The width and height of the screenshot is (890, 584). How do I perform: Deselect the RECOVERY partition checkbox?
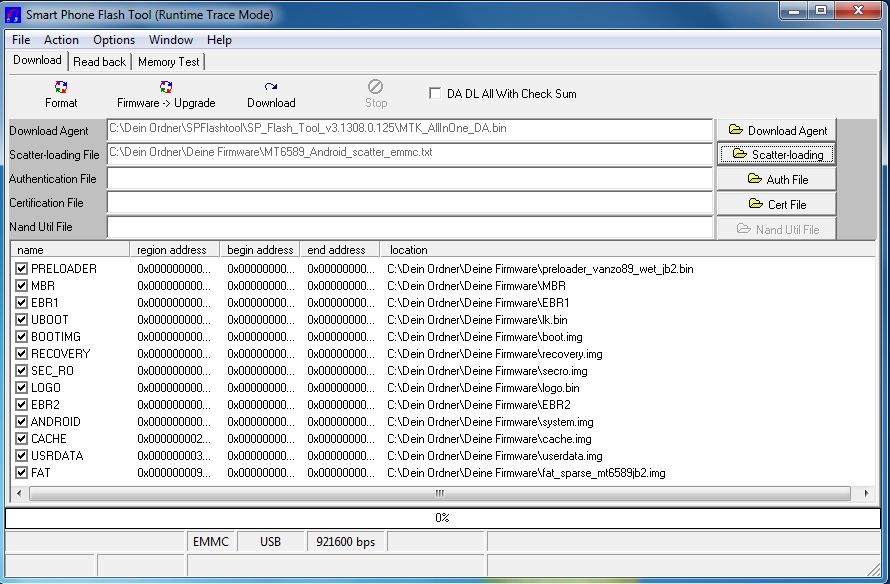[x=22, y=354]
